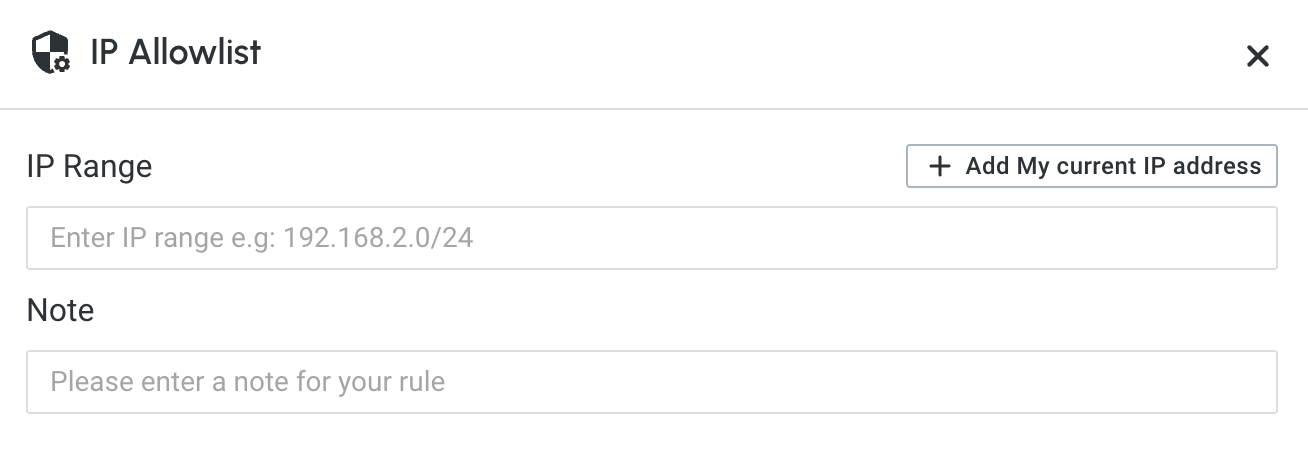The image size is (1308, 458).
Task: Click the 'Enter IP range' placeholder text
Action: (x=261, y=238)
